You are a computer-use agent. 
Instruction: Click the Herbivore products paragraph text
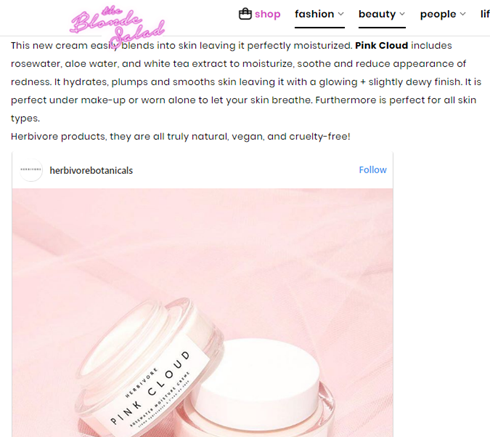(x=180, y=137)
